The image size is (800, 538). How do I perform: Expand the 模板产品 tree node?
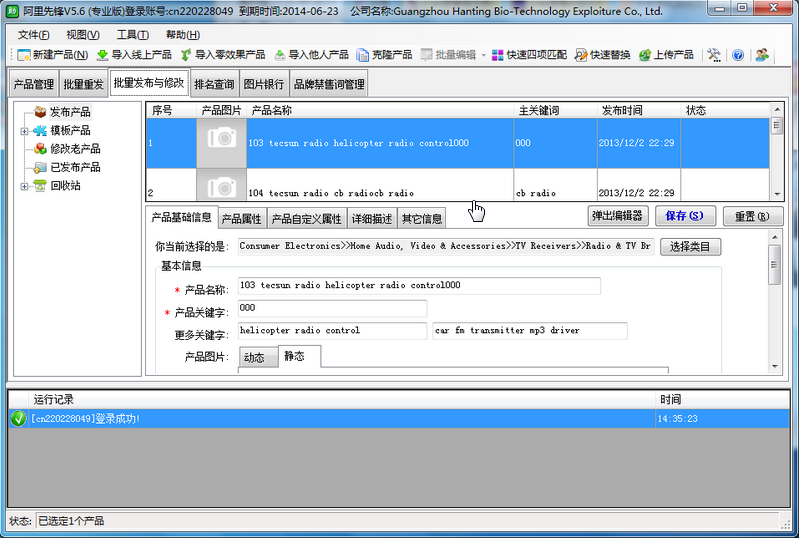(24, 131)
